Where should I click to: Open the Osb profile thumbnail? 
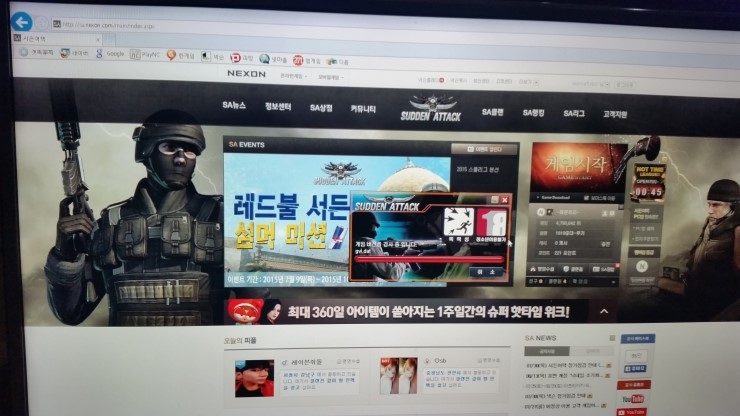[x=398, y=376]
